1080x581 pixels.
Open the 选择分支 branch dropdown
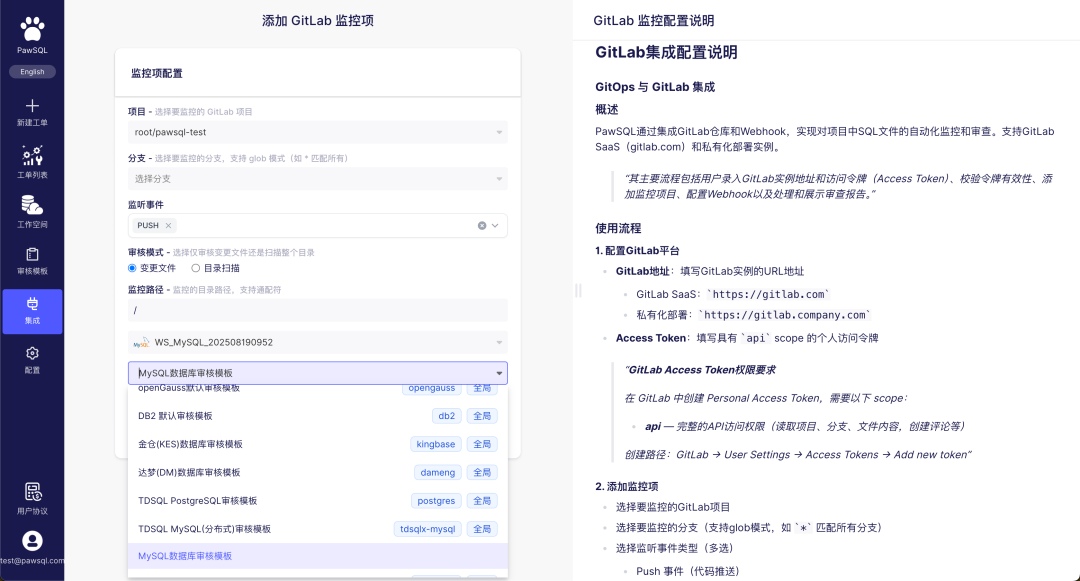(318, 179)
